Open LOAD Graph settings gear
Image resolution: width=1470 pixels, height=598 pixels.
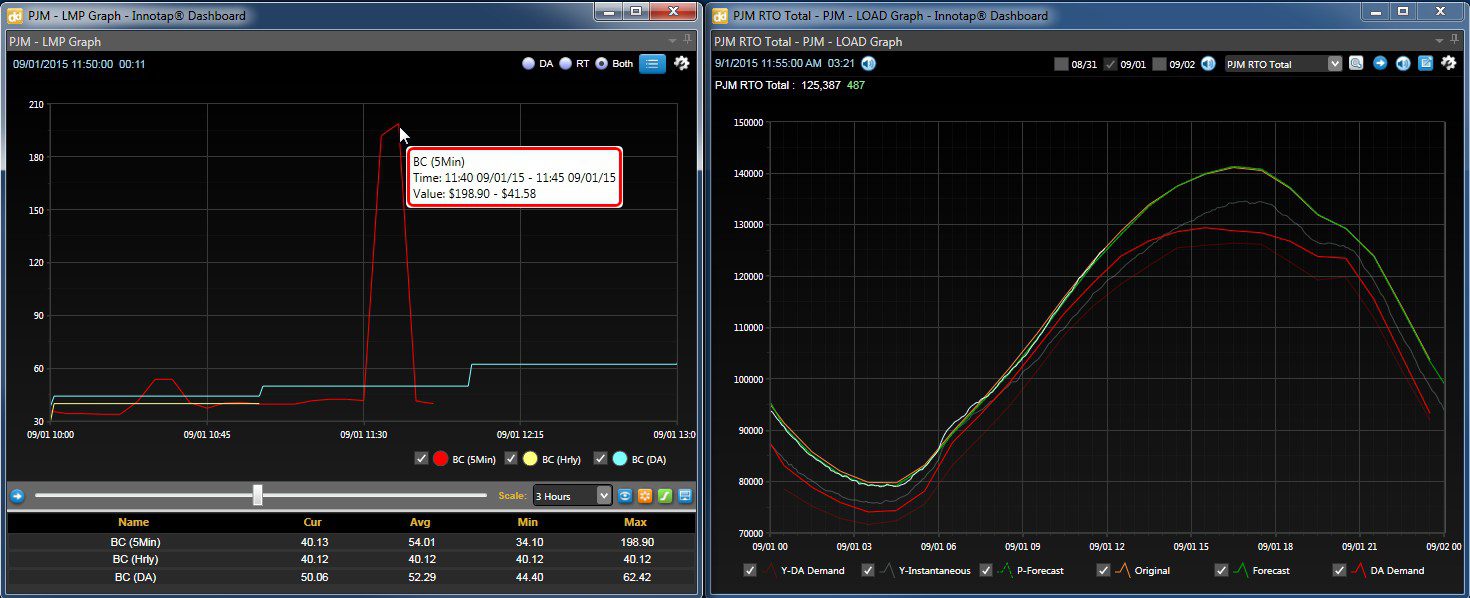click(1448, 63)
